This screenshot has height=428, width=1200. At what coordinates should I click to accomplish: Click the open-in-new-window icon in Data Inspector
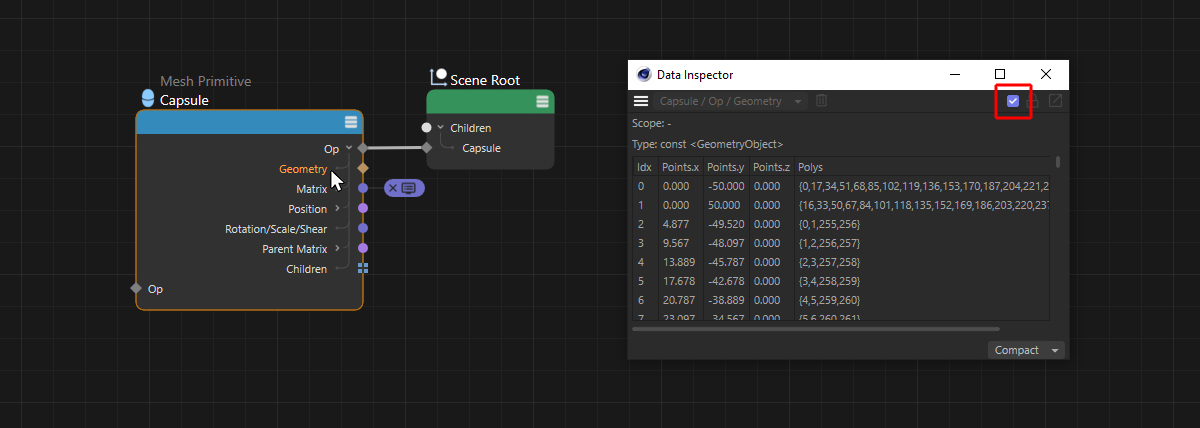pos(1055,101)
